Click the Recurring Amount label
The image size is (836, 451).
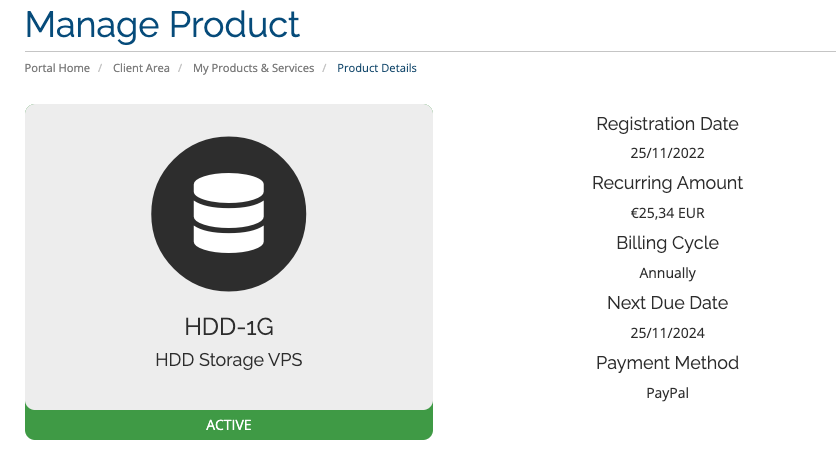pos(667,183)
